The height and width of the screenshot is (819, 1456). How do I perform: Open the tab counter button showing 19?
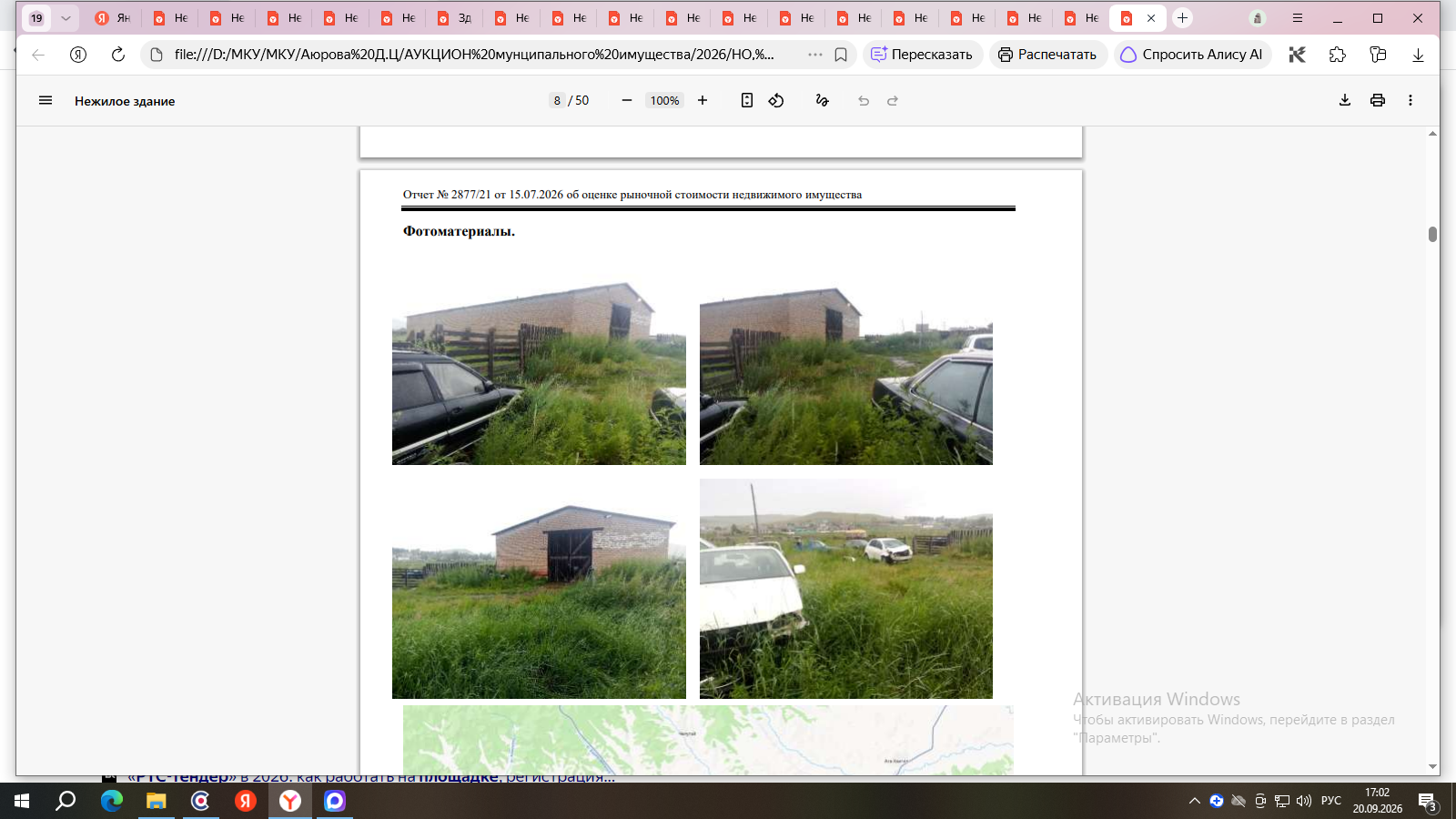[36, 18]
